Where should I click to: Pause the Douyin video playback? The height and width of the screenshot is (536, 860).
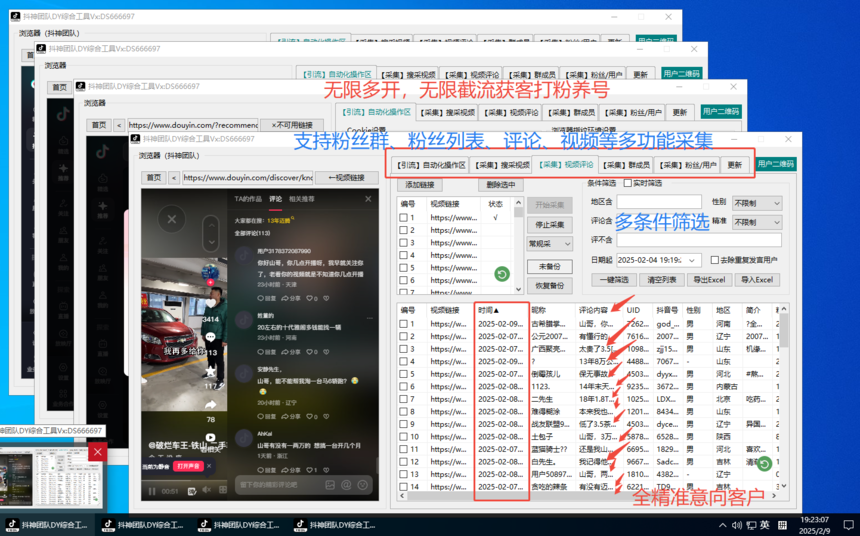coord(152,491)
